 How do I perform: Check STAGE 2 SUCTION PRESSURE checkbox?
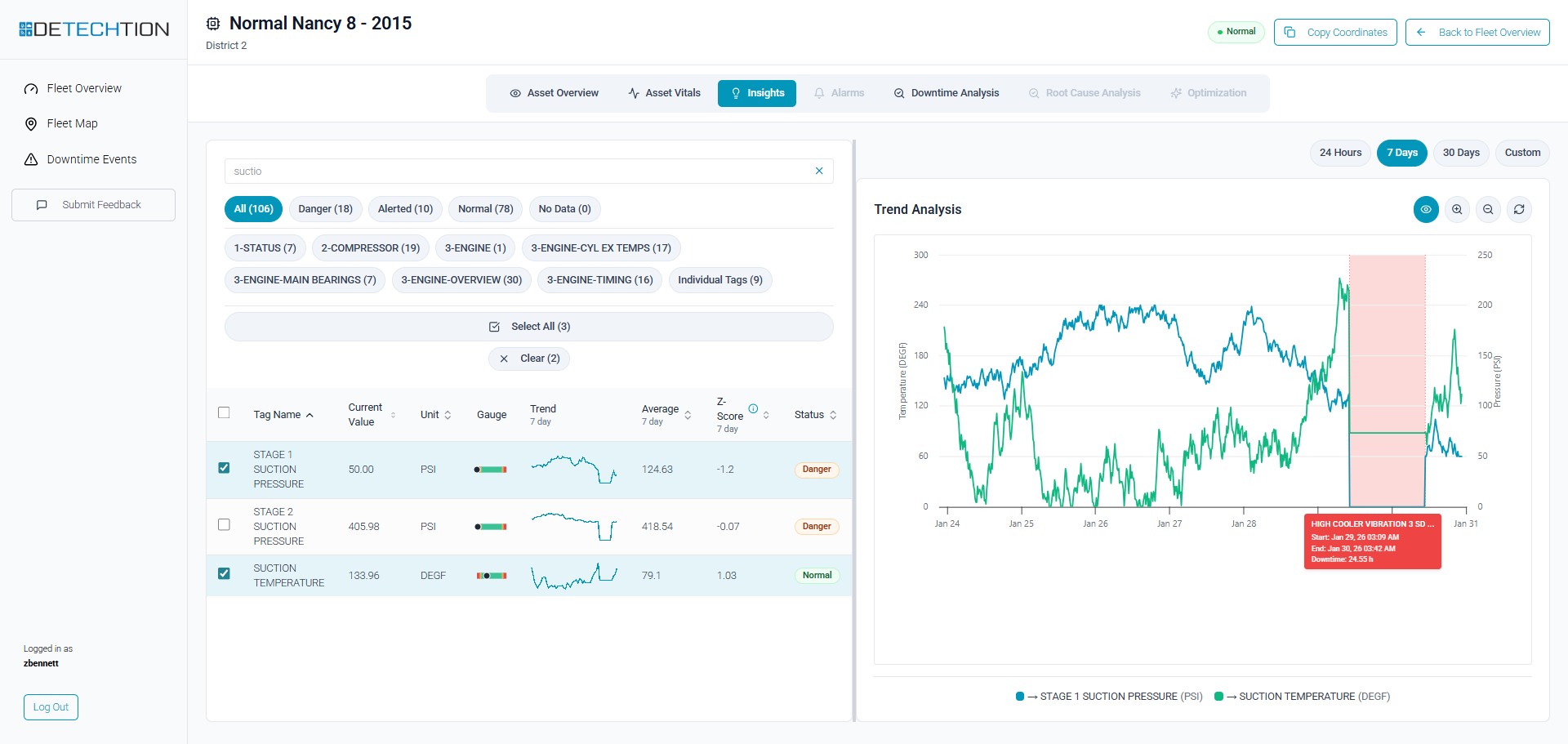(224, 525)
